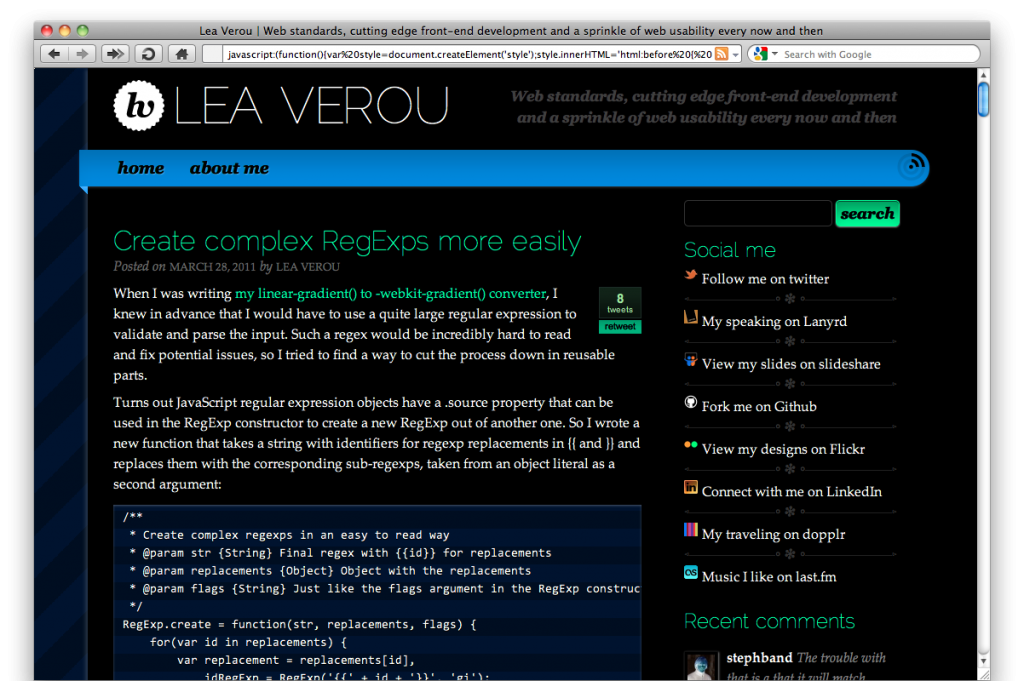Click the Github octocat icon
The height and width of the screenshot is (681, 1024).
pyautogui.click(x=690, y=404)
